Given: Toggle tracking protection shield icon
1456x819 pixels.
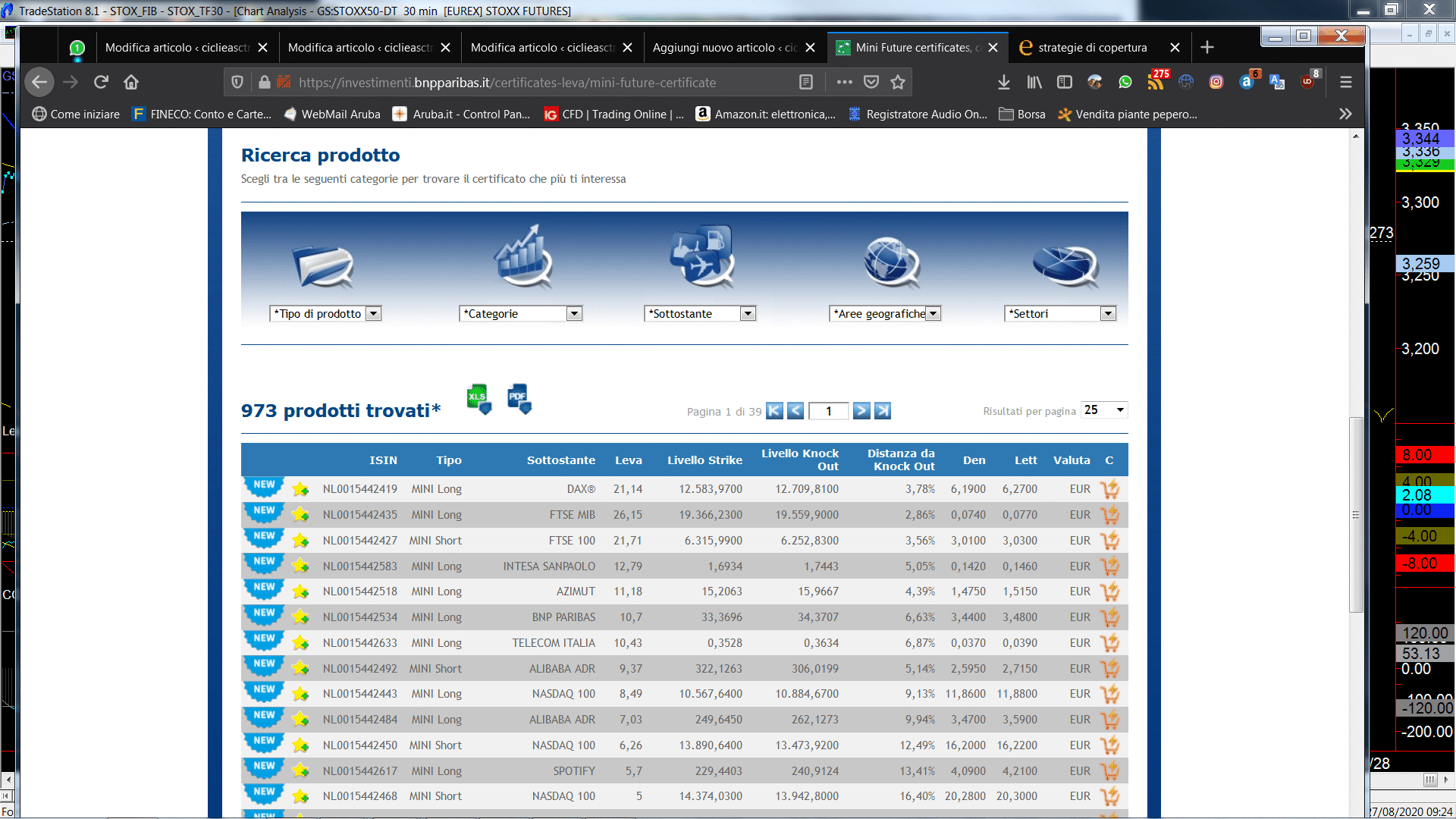Looking at the screenshot, I should click(x=237, y=82).
